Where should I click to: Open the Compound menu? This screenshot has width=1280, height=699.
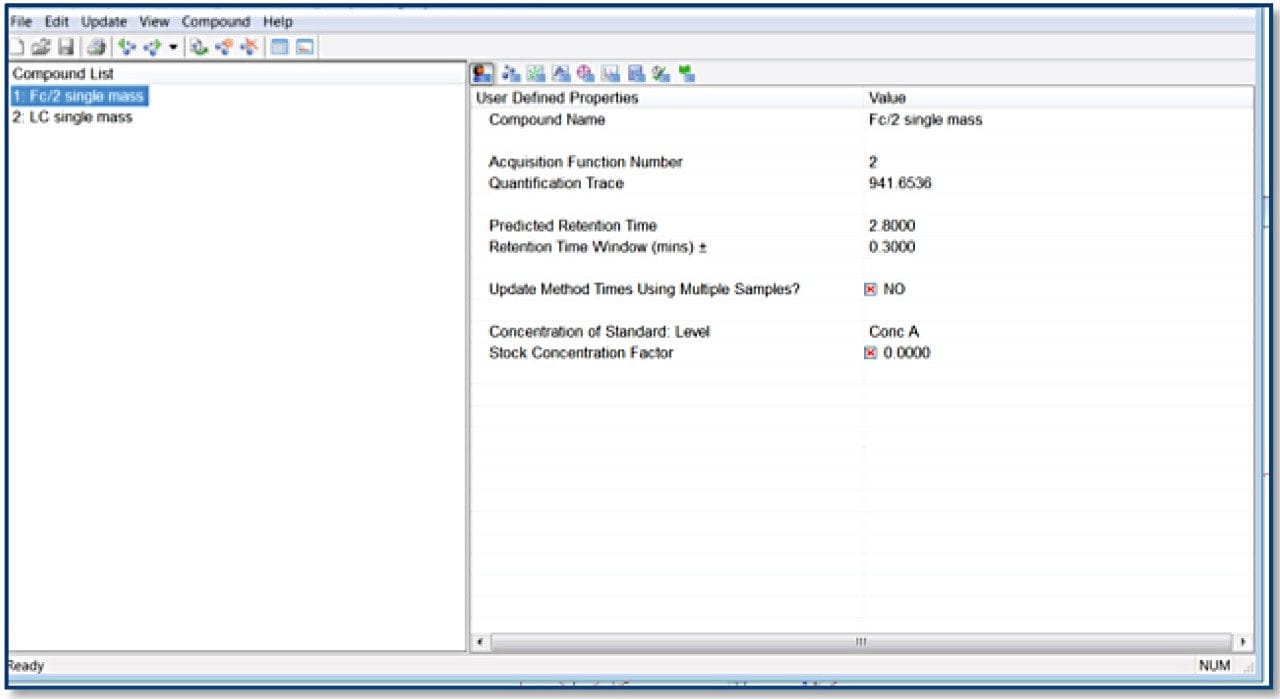pyautogui.click(x=215, y=21)
